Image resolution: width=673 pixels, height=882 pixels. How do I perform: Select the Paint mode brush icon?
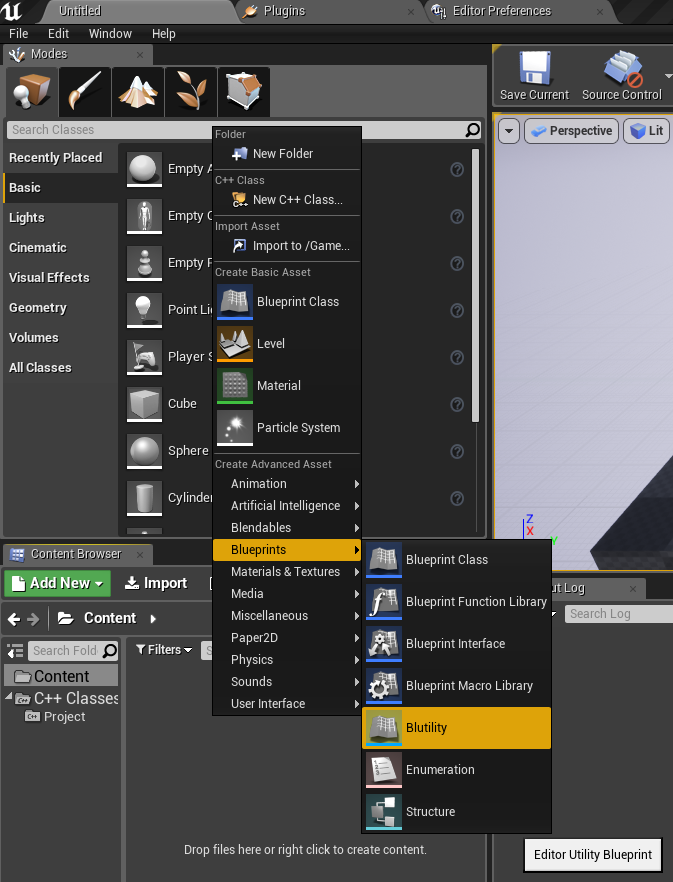point(85,92)
